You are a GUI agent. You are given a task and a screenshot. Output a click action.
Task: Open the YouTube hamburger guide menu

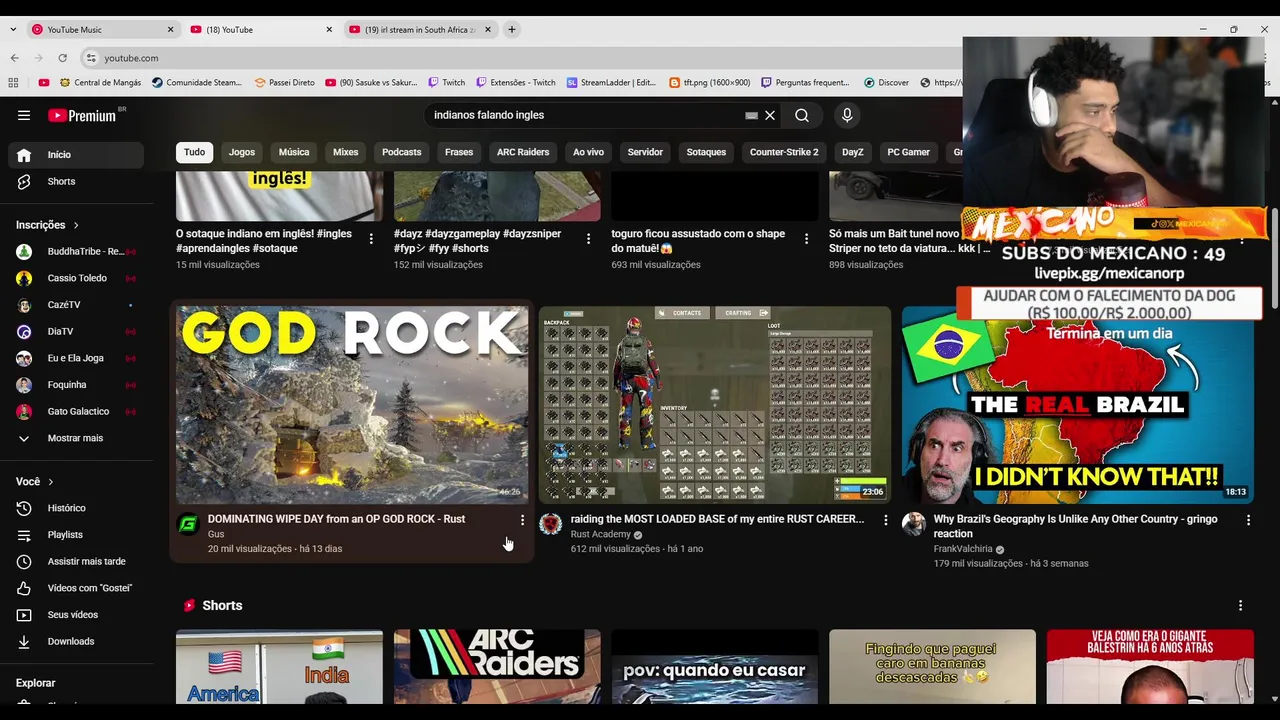[x=24, y=115]
